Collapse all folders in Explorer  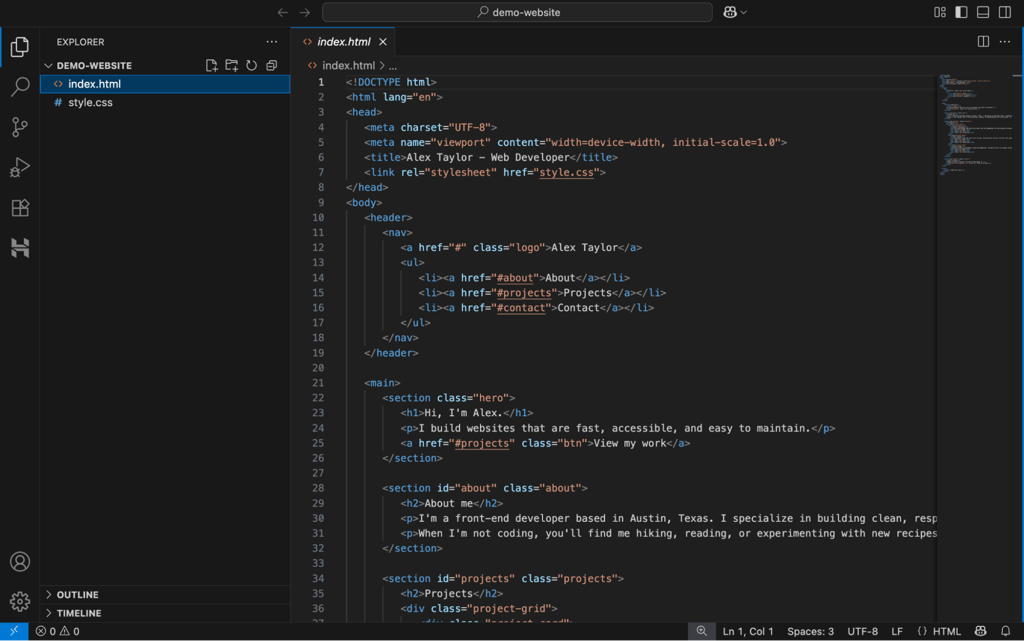click(x=272, y=65)
